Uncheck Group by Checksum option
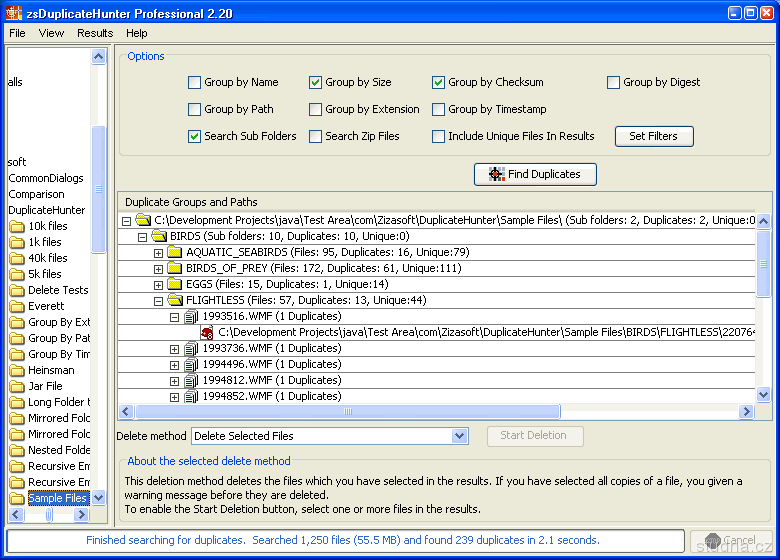780x560 pixels. pos(439,83)
